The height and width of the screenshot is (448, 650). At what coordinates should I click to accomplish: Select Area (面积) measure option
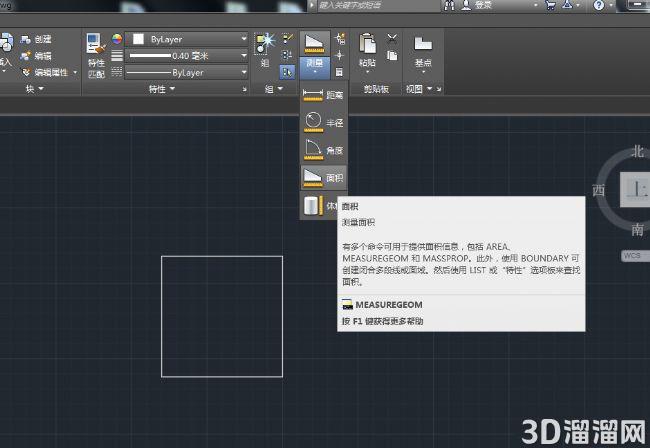tap(324, 177)
